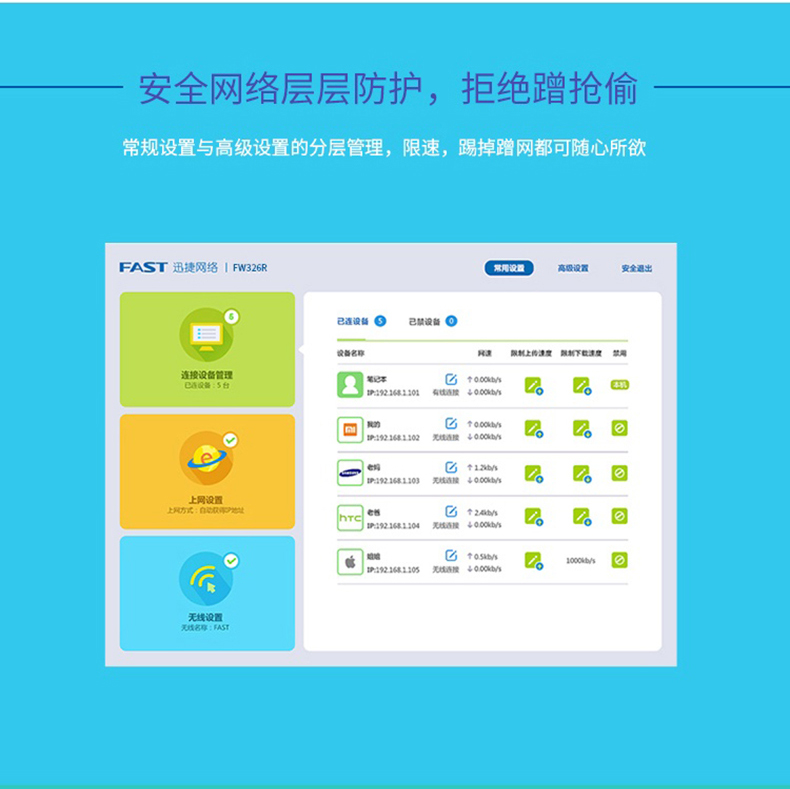
Task: Select the 常用设置 common settings button
Action: point(509,268)
